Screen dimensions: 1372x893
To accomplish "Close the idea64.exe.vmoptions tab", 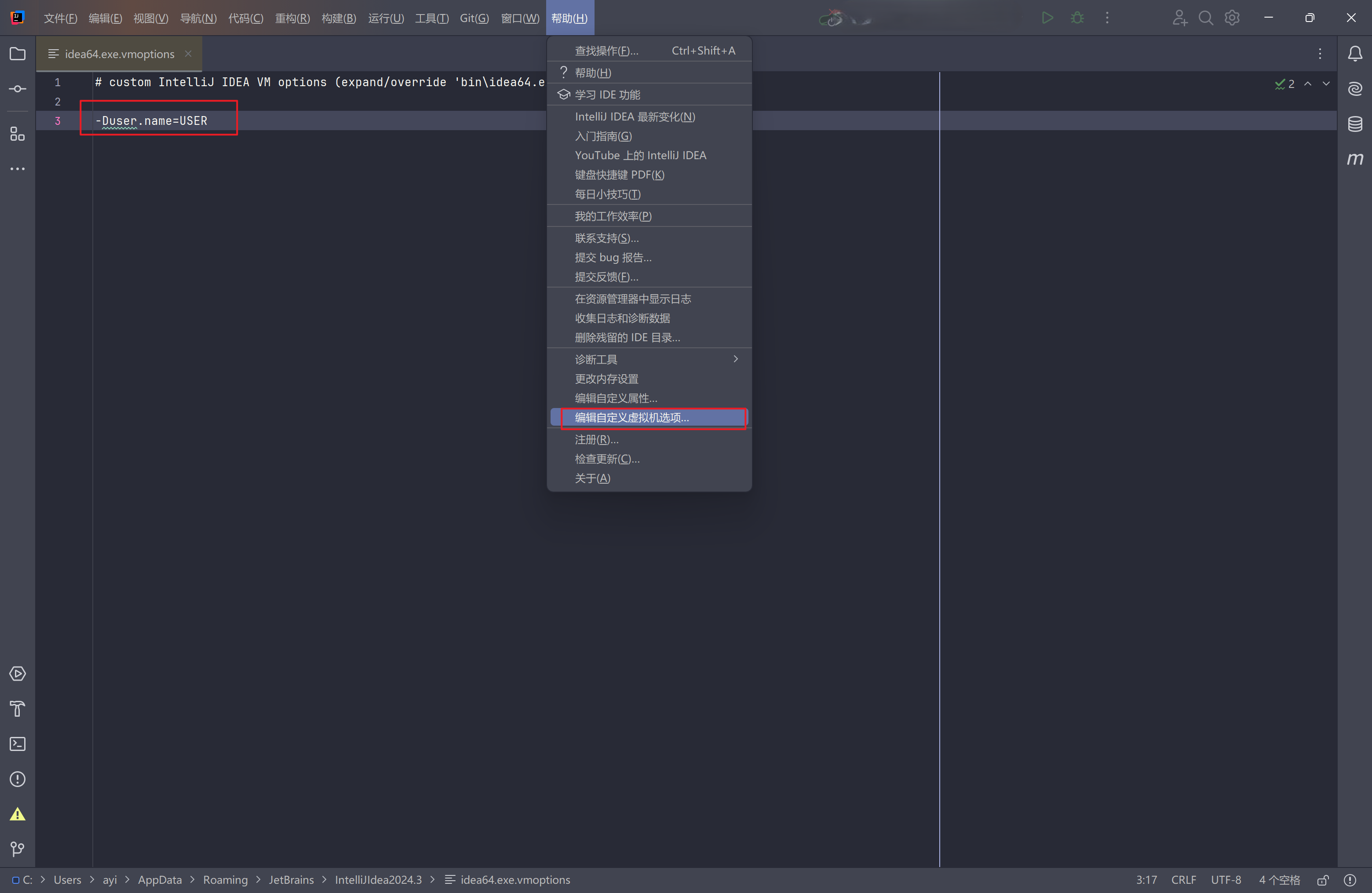I will tap(188, 54).
